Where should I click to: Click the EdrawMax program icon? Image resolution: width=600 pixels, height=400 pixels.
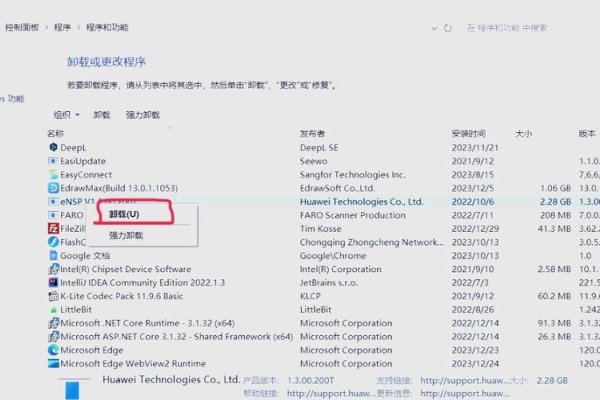tap(53, 188)
